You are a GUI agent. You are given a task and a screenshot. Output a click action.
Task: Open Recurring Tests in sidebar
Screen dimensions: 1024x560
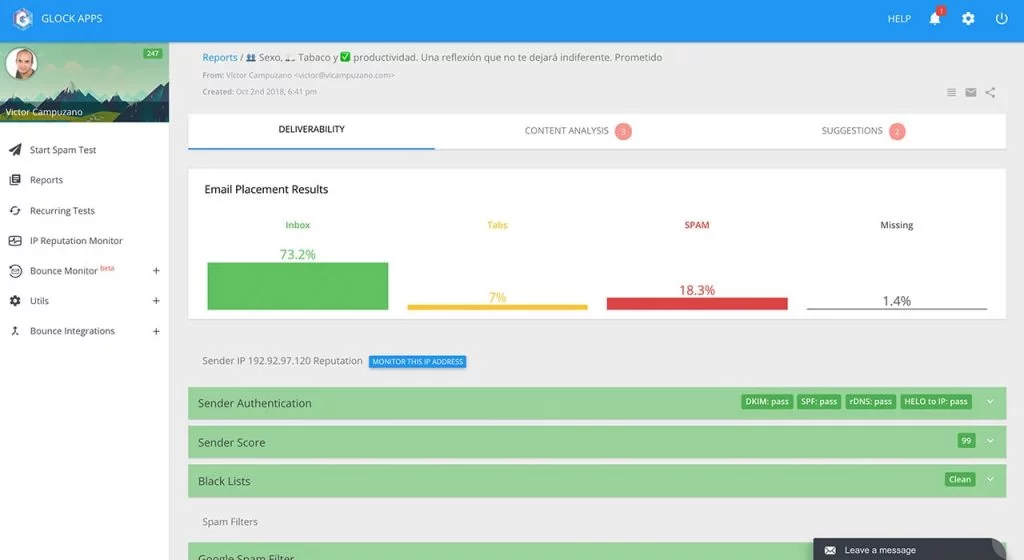(62, 210)
